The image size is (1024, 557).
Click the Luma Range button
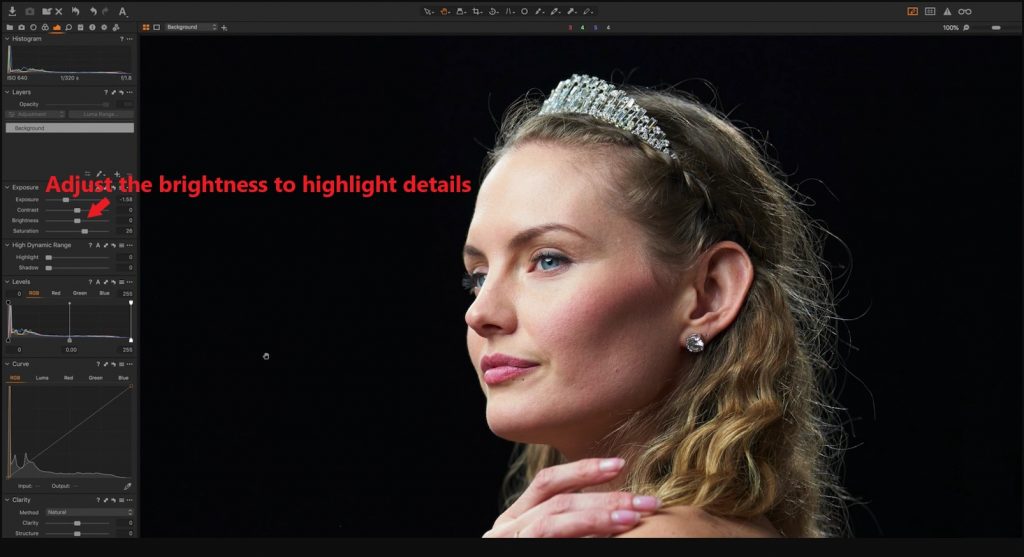coord(101,114)
